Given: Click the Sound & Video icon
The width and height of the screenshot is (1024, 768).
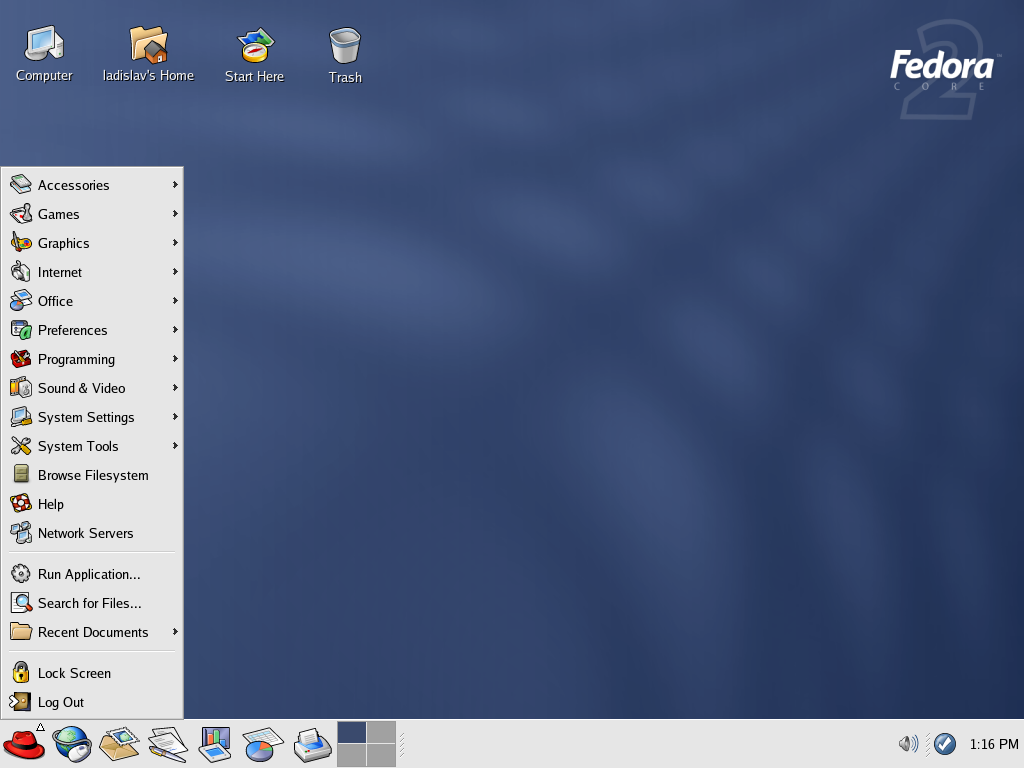Looking at the screenshot, I should [x=21, y=388].
